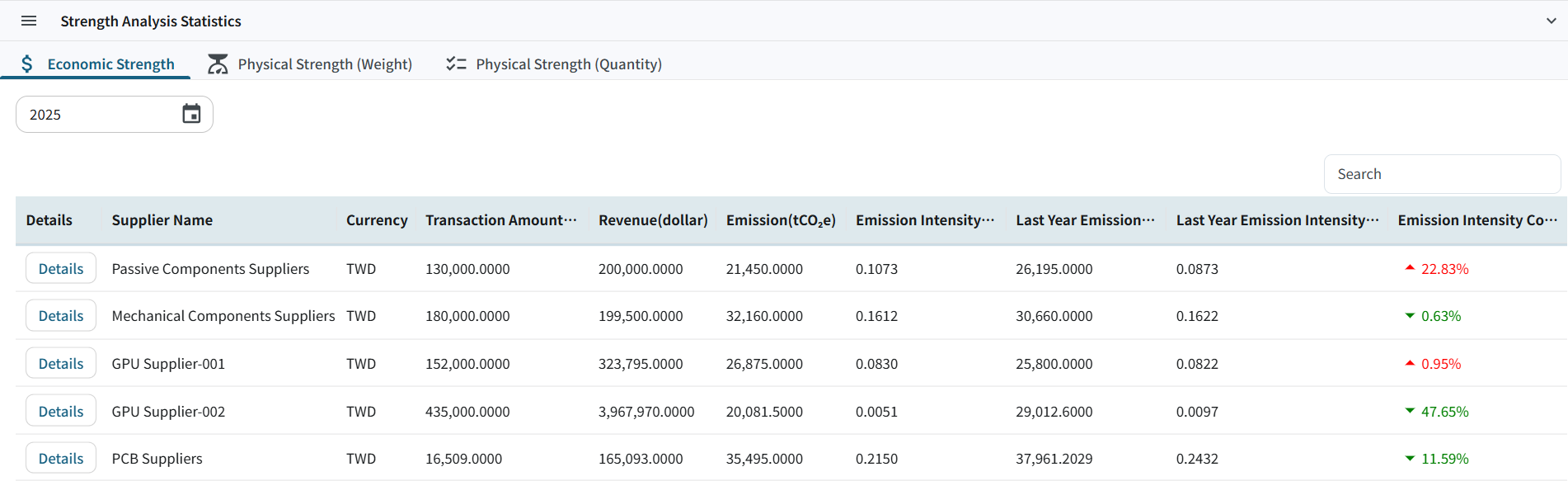Click the dollar sign Economic Strength icon

click(x=27, y=64)
